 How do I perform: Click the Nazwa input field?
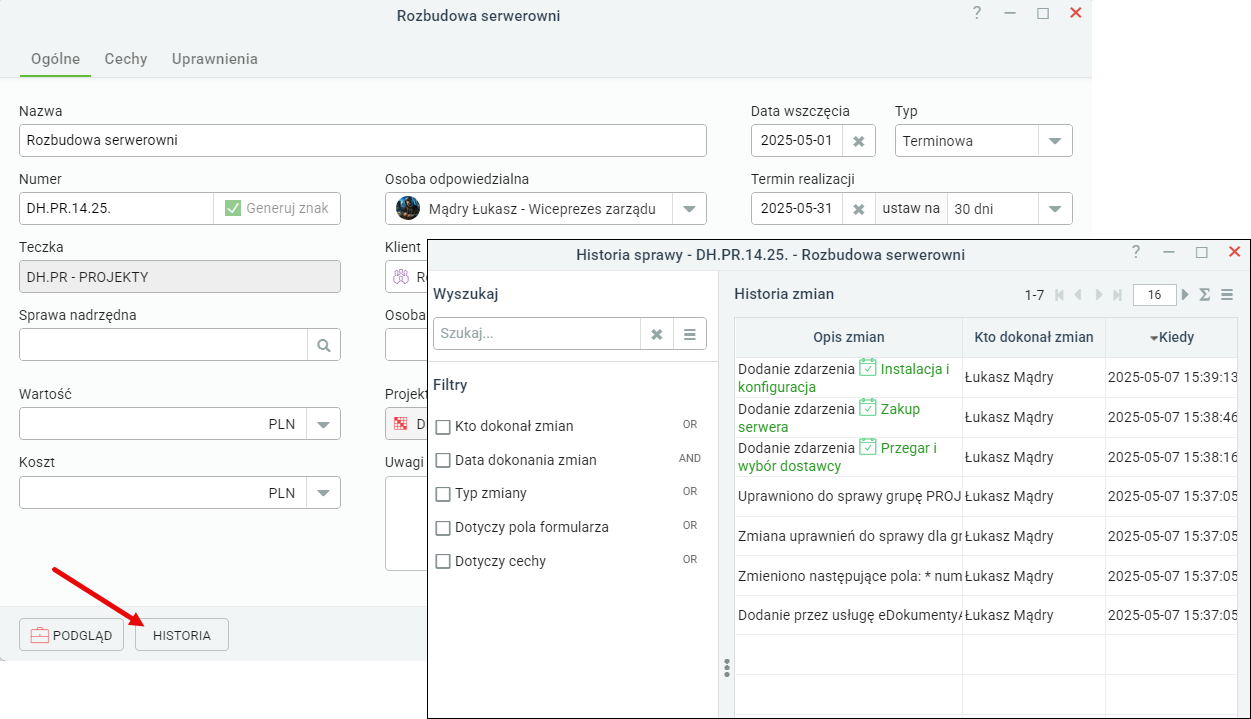pyautogui.click(x=363, y=141)
